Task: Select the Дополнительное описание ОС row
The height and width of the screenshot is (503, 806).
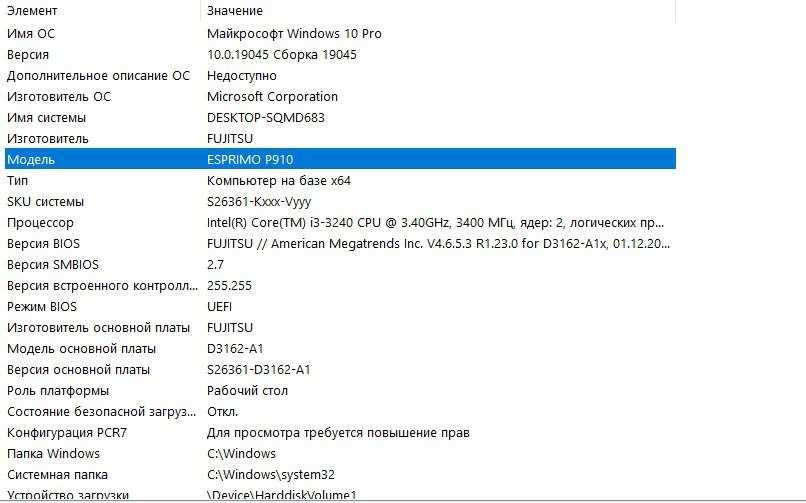Action: tap(340, 76)
